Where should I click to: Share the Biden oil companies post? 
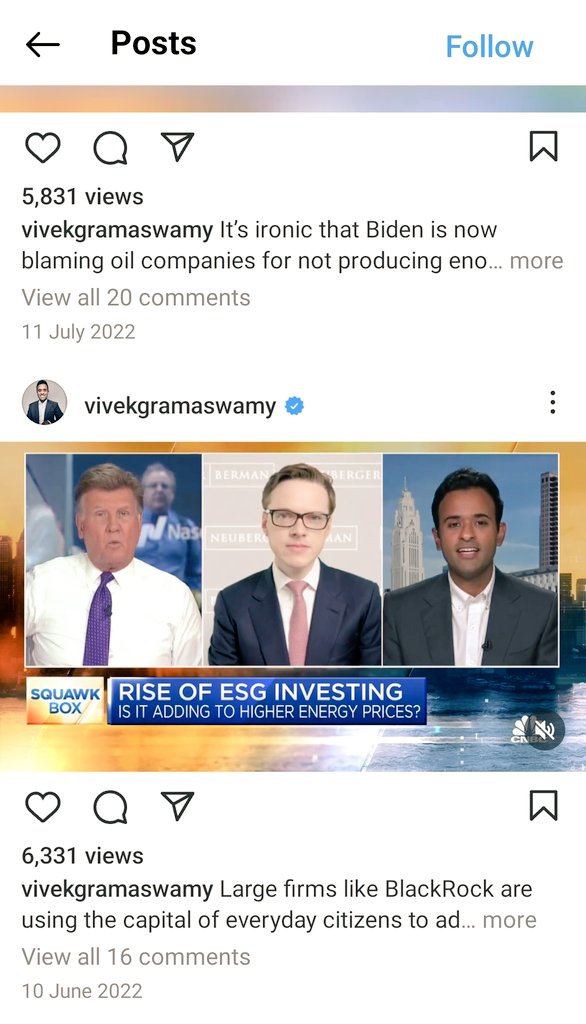pos(177,146)
